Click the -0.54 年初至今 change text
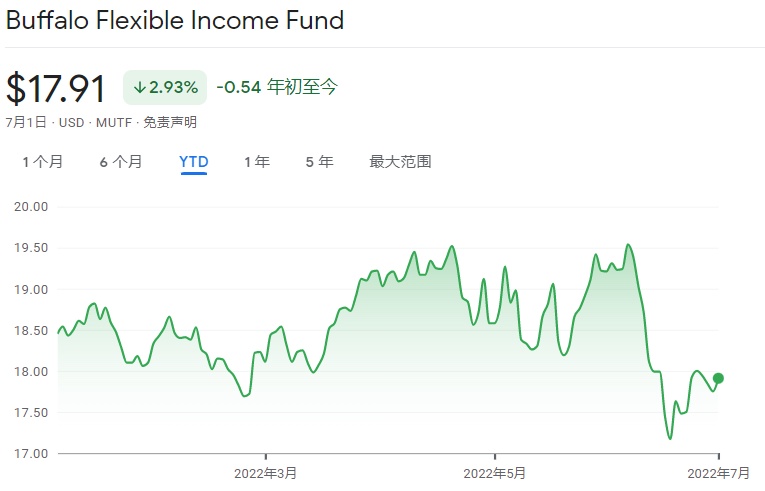This screenshot has width=765, height=491. (x=277, y=87)
